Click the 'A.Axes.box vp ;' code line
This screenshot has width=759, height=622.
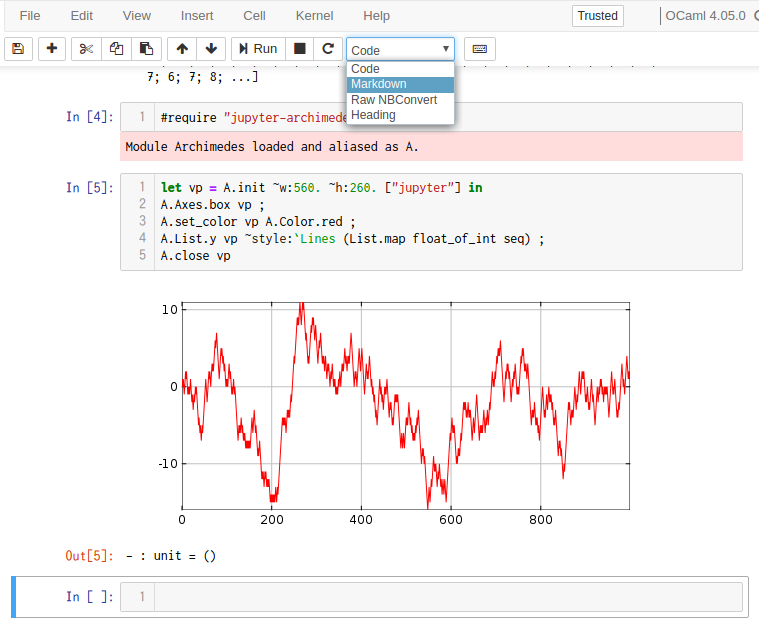coord(213,205)
